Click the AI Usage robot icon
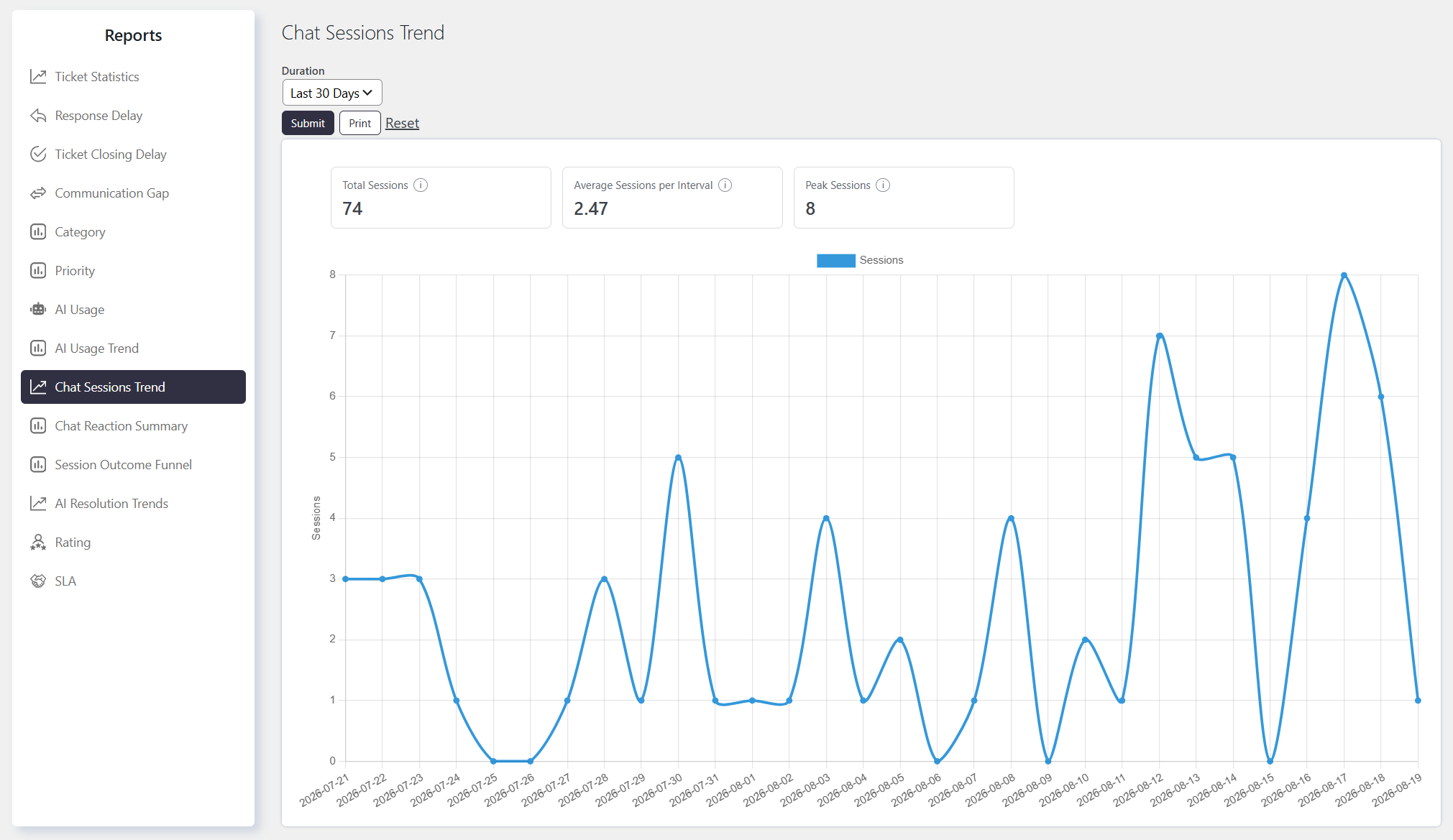This screenshot has width=1453, height=840. (x=38, y=310)
